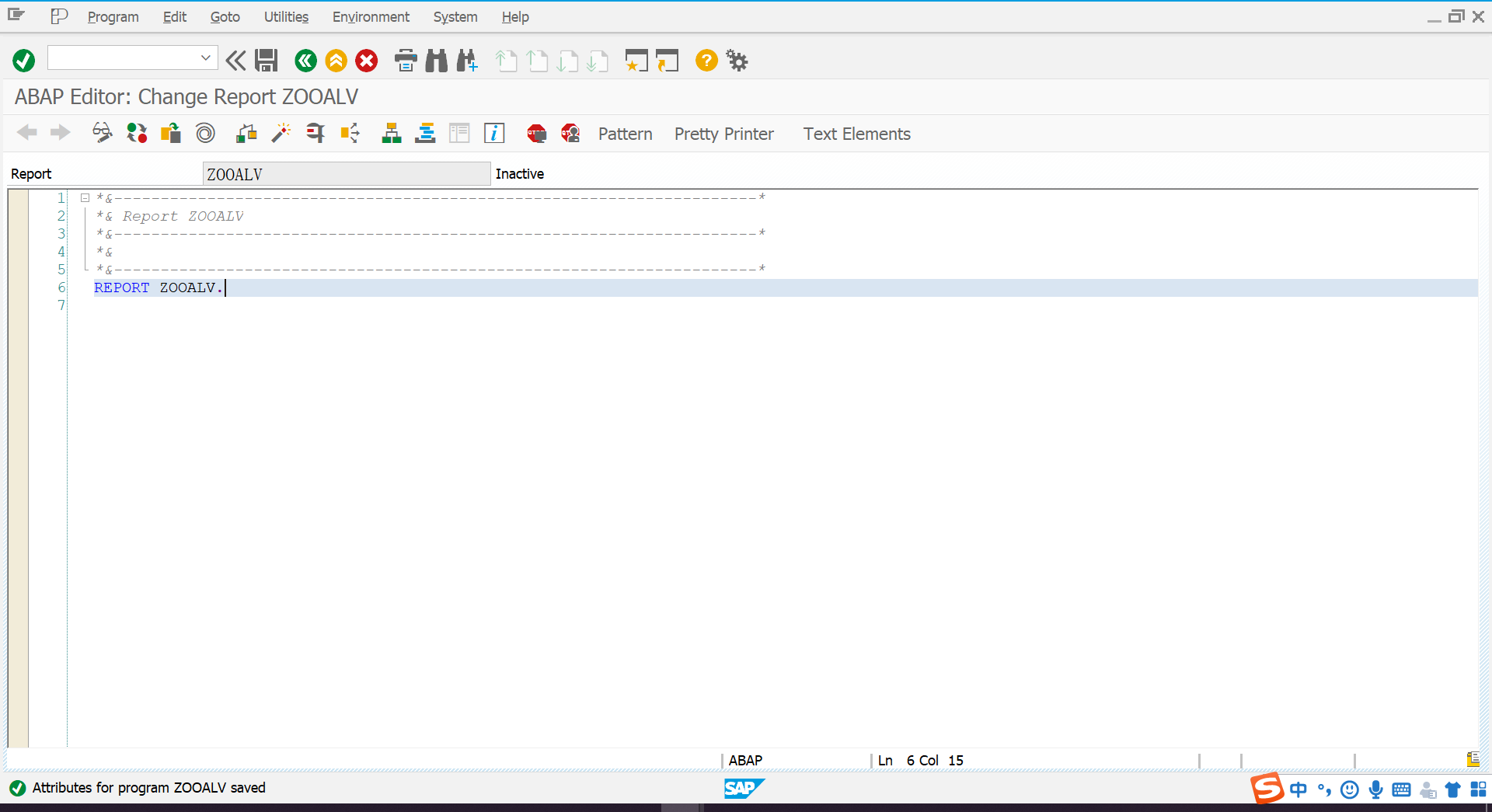
Task: Insert a statement Pattern
Action: click(625, 134)
